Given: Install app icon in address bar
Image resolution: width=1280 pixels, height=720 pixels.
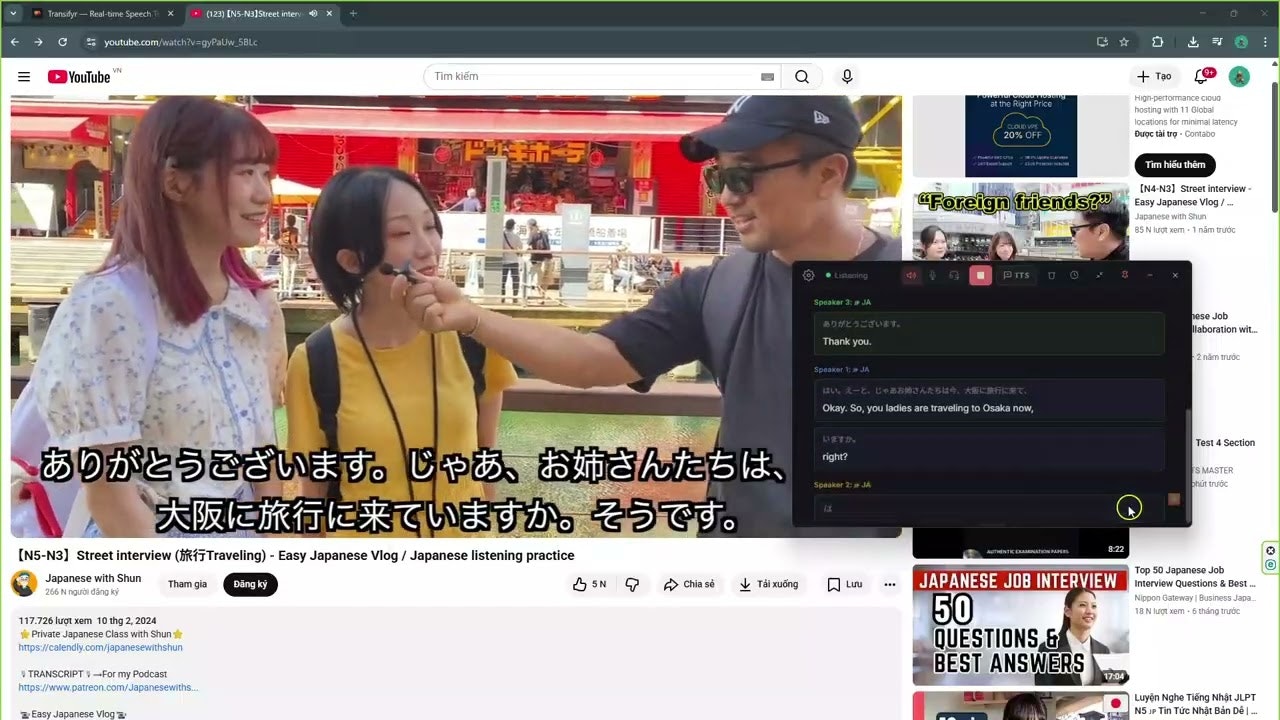Looking at the screenshot, I should click(x=1102, y=42).
